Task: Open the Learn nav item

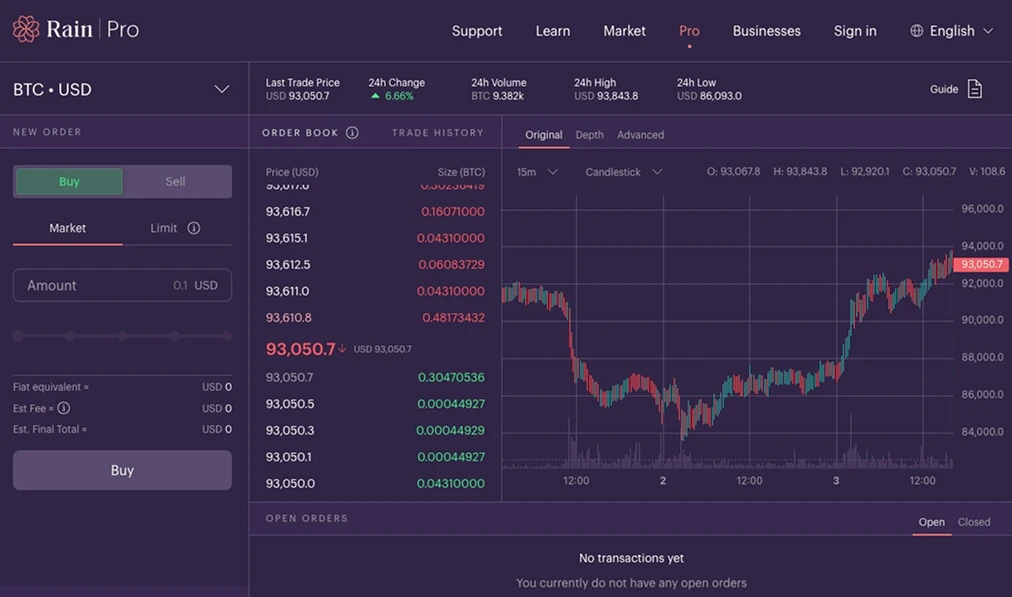Action: (x=552, y=30)
